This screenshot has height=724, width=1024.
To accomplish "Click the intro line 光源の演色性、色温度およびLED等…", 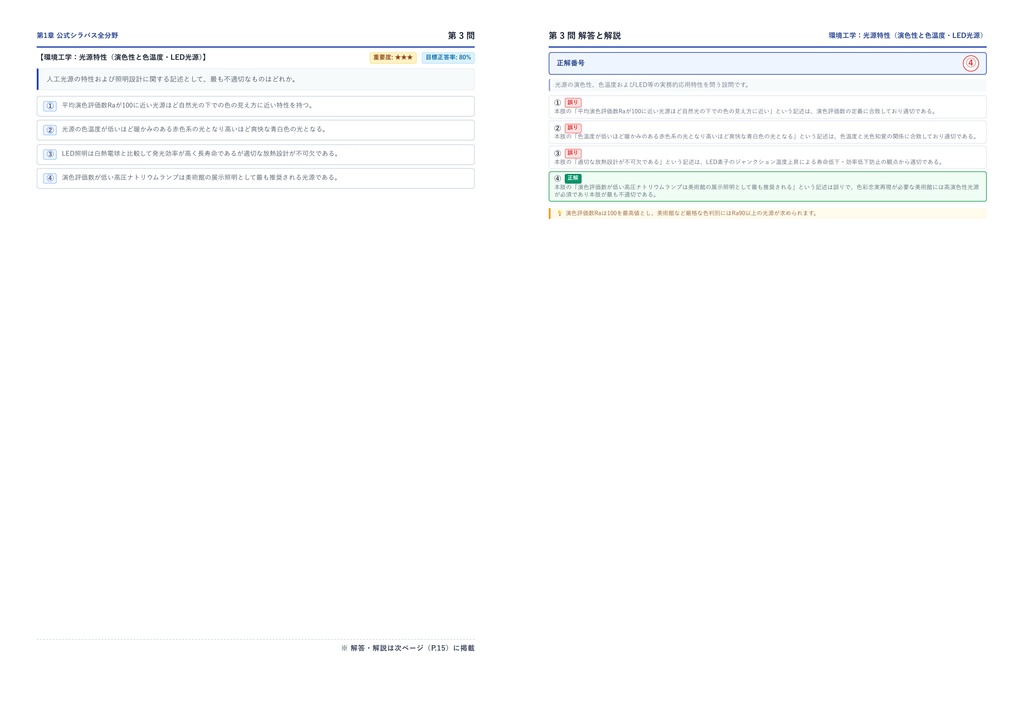I will 652,85.
